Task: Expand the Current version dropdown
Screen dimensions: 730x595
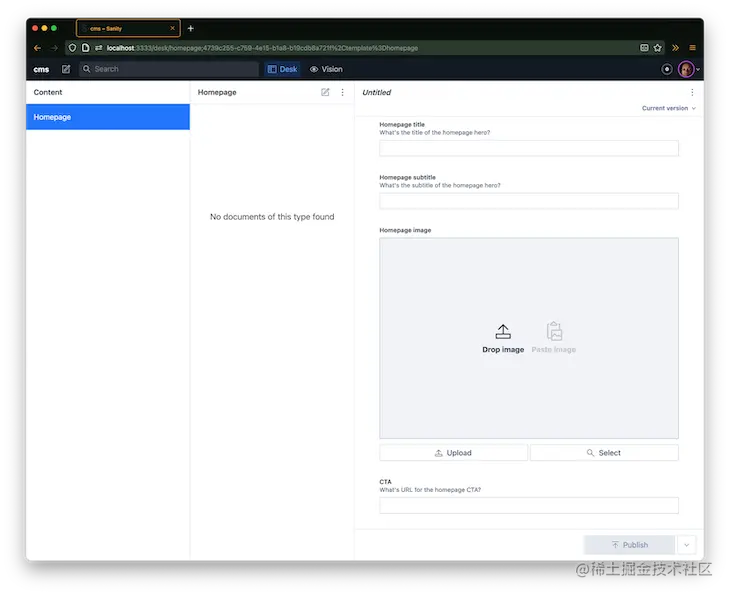Action: [669, 108]
